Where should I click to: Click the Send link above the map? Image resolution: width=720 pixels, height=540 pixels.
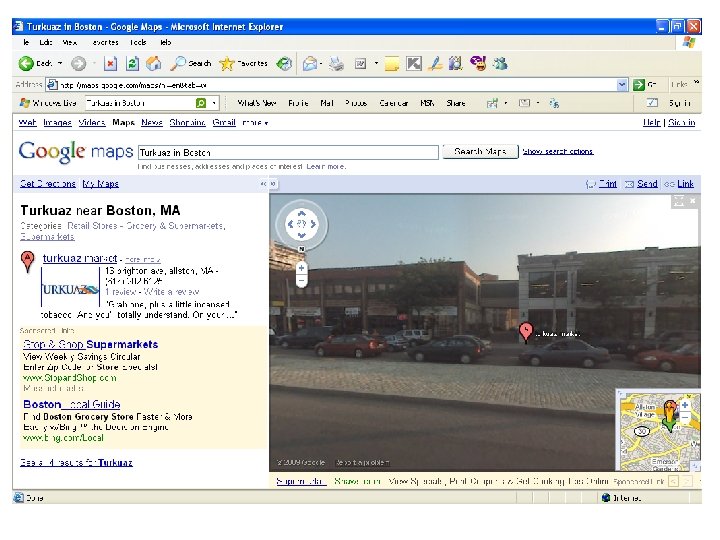(x=647, y=184)
